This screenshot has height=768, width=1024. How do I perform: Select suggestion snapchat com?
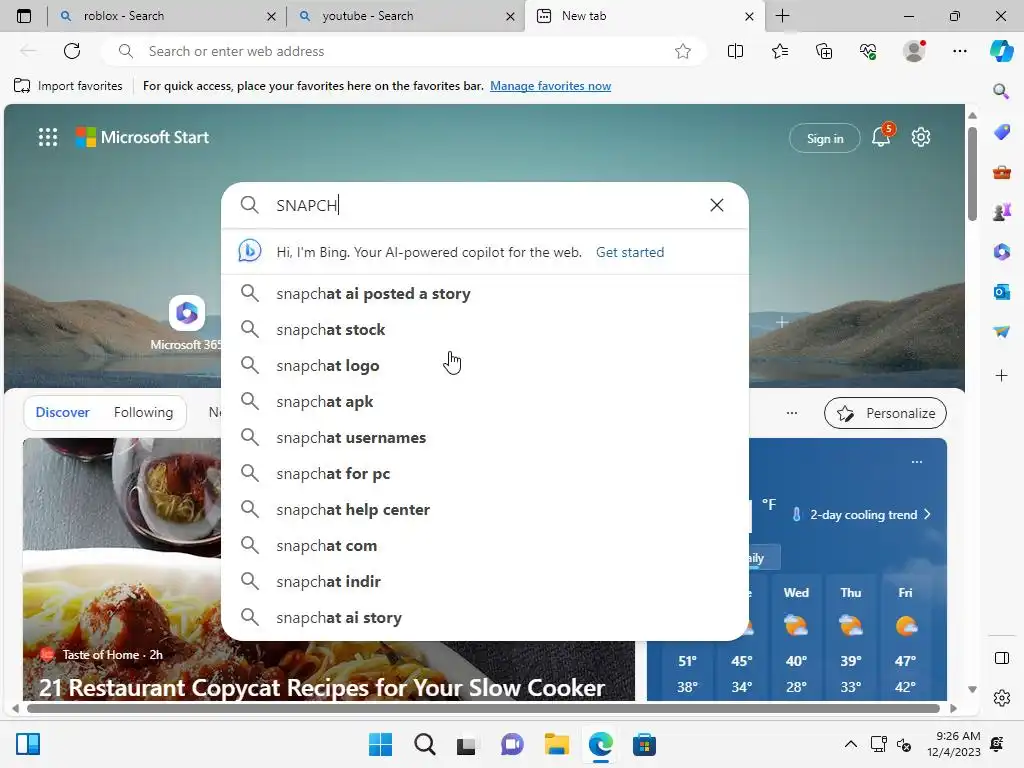[485, 545]
